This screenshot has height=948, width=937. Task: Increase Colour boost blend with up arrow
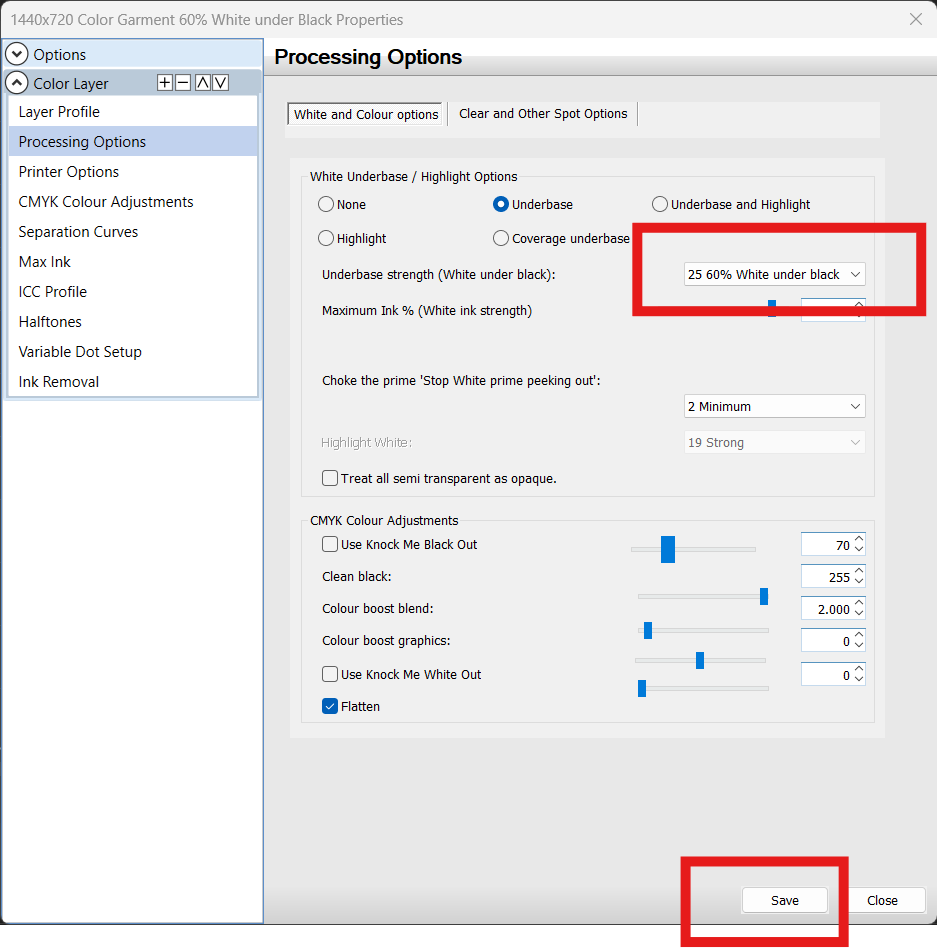click(859, 603)
